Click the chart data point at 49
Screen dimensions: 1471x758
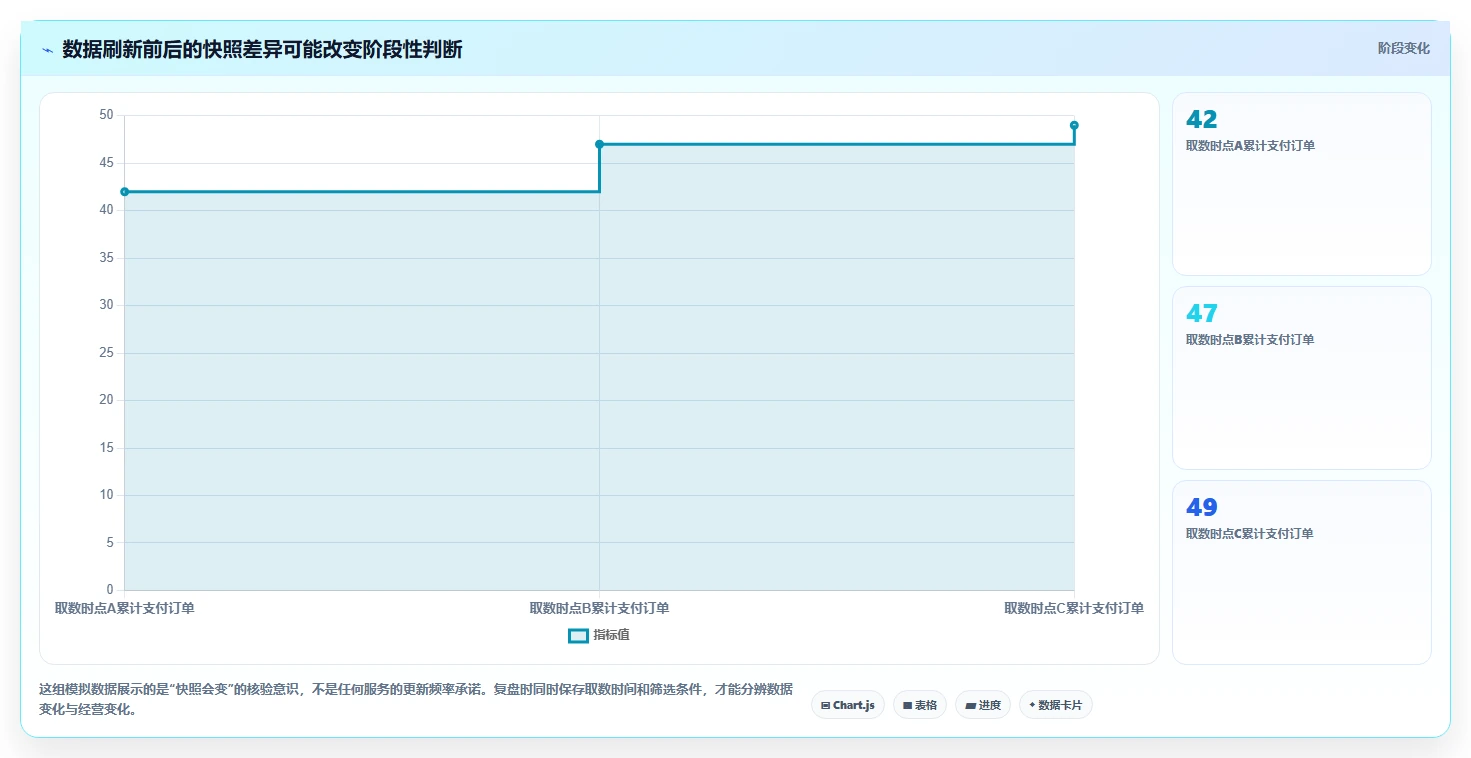(x=1074, y=125)
